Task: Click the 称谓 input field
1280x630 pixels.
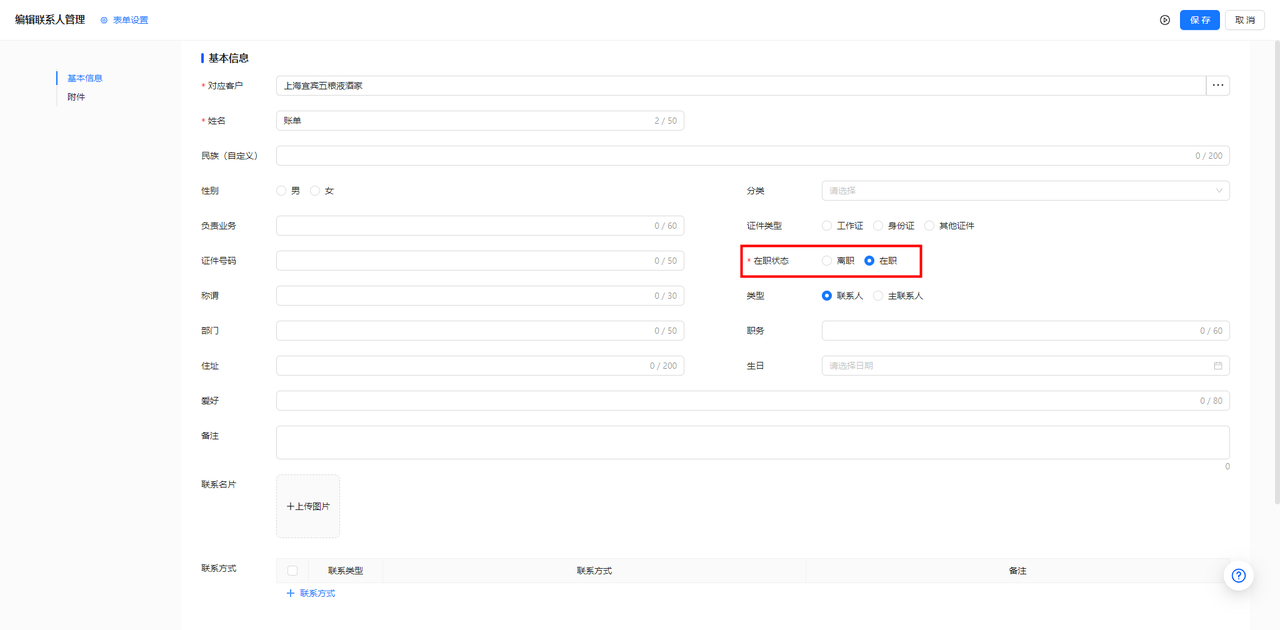Action: click(x=480, y=296)
